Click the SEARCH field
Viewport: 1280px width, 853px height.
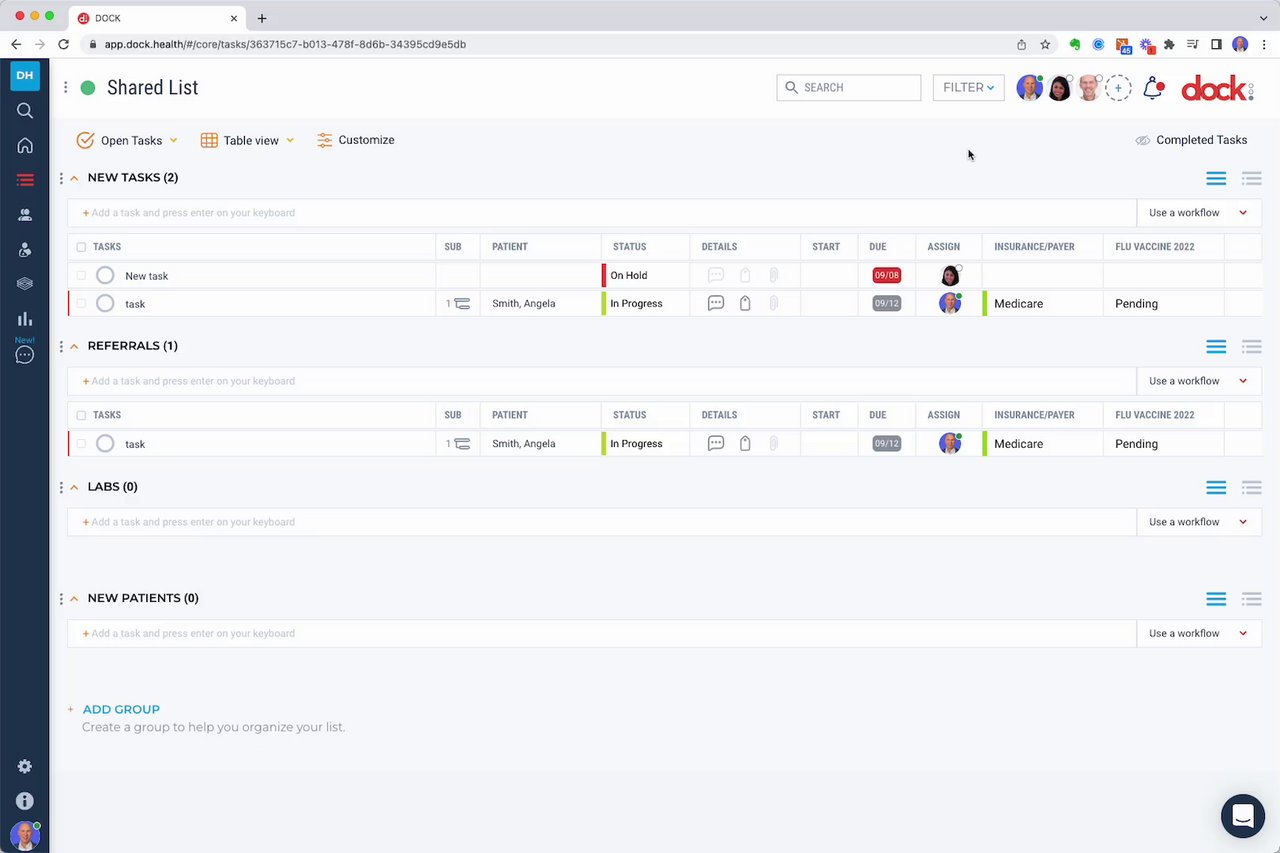click(848, 88)
